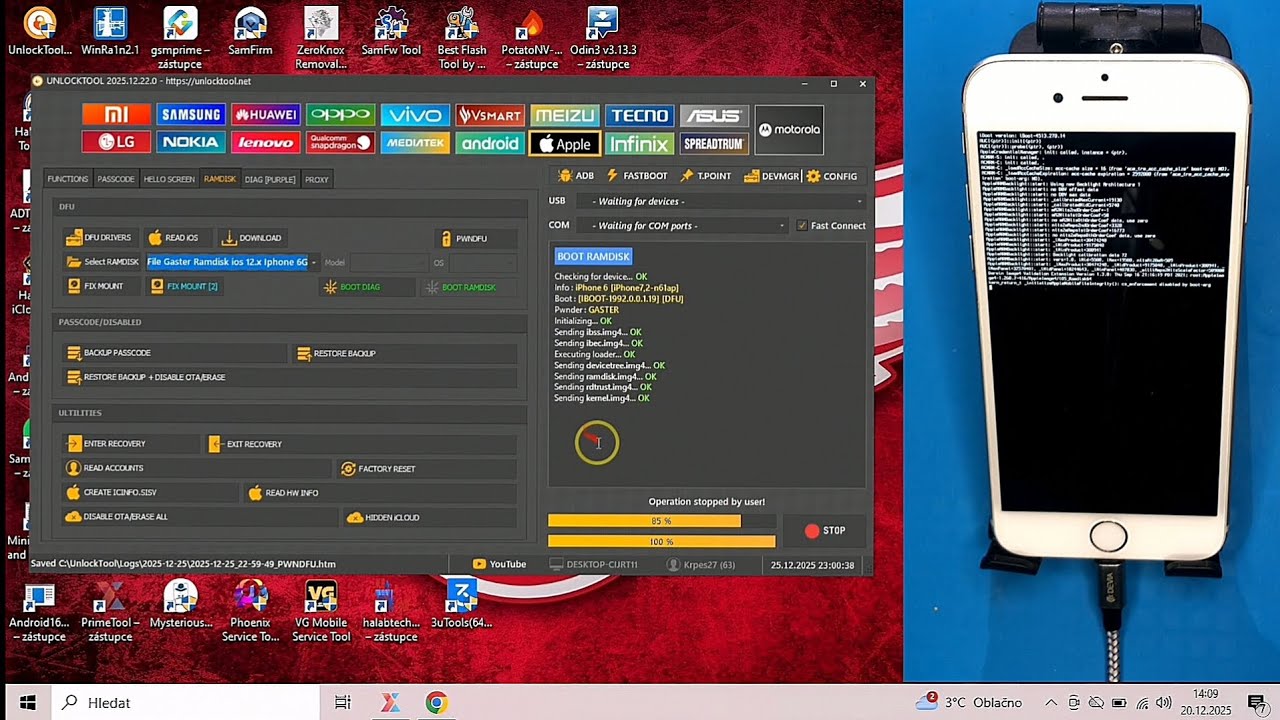Screen dimensions: 1280x720
Task: Select the Nokia brand tile
Action: click(190, 143)
